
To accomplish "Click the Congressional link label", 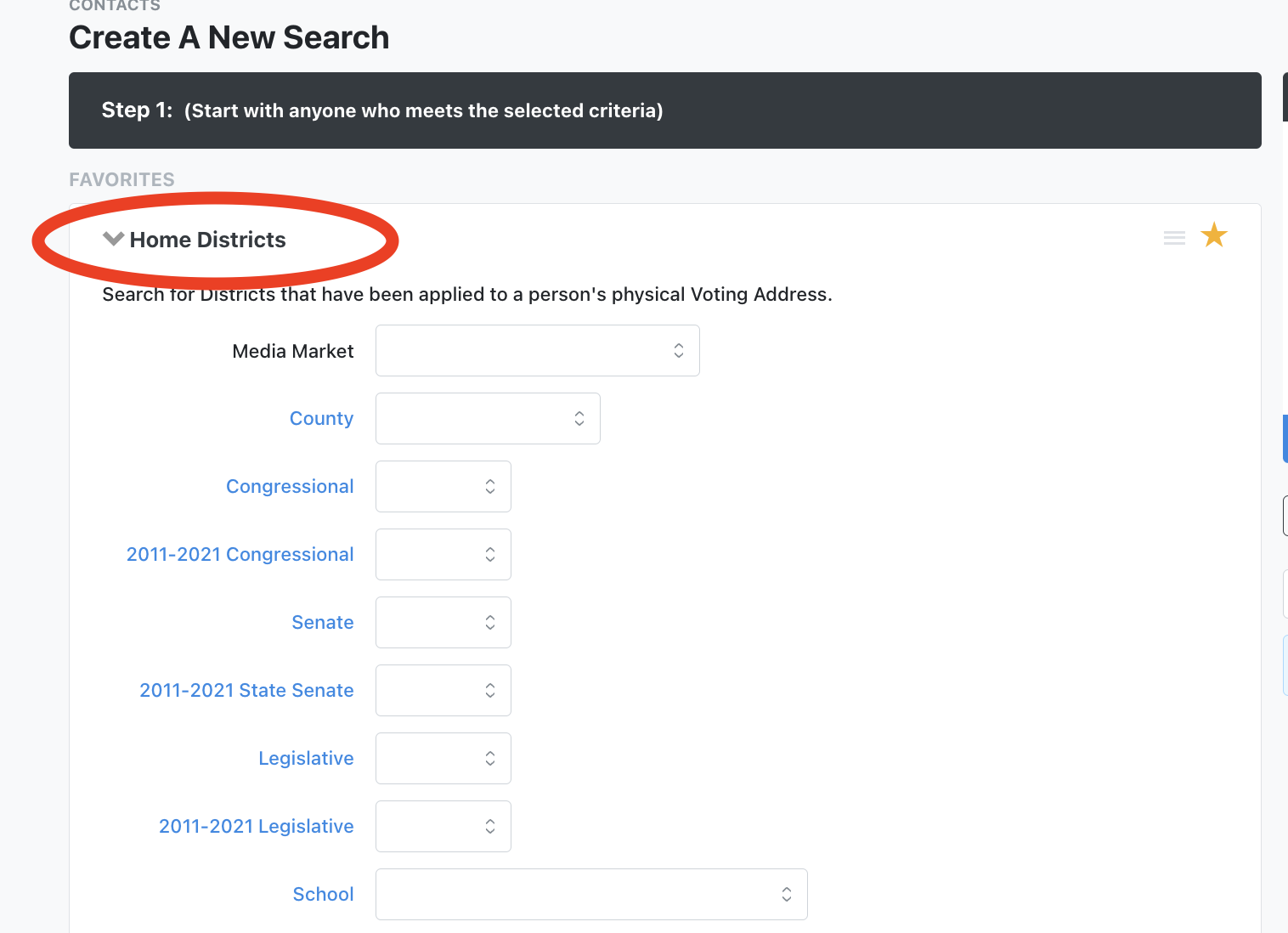I will pos(290,486).
